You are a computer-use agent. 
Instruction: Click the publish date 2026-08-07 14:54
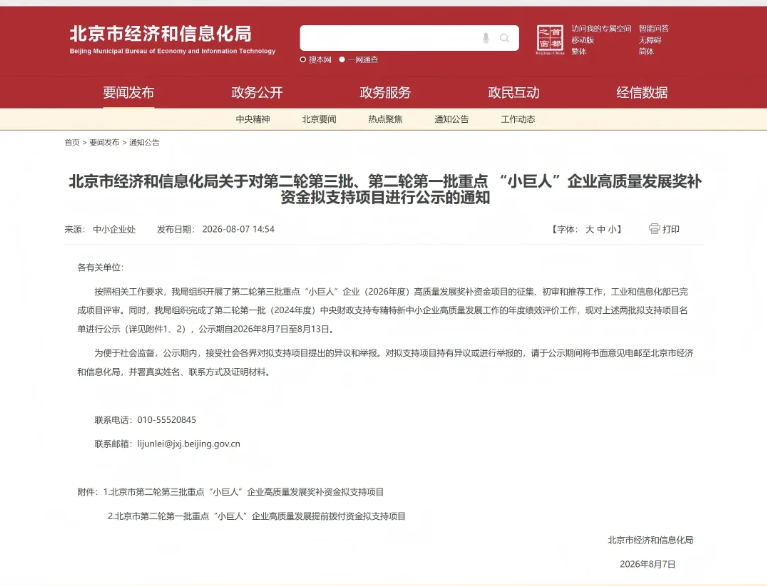click(238, 229)
